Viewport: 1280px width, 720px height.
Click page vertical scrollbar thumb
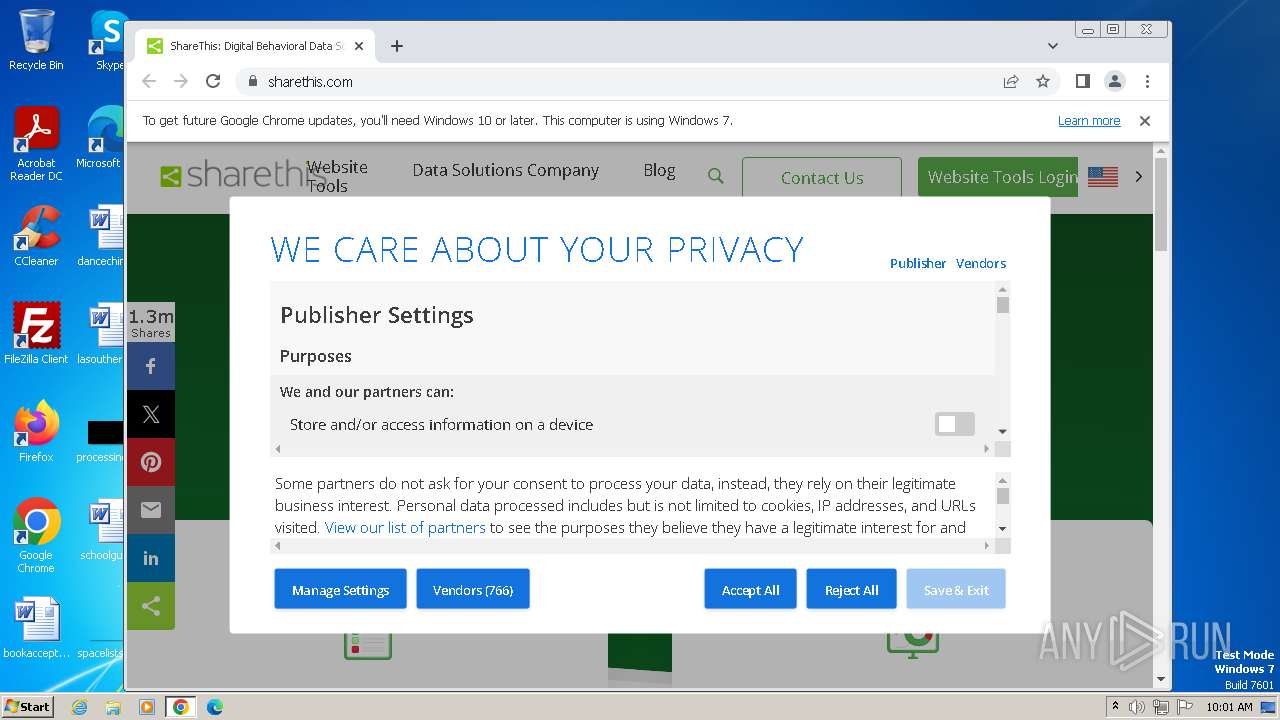click(1160, 205)
